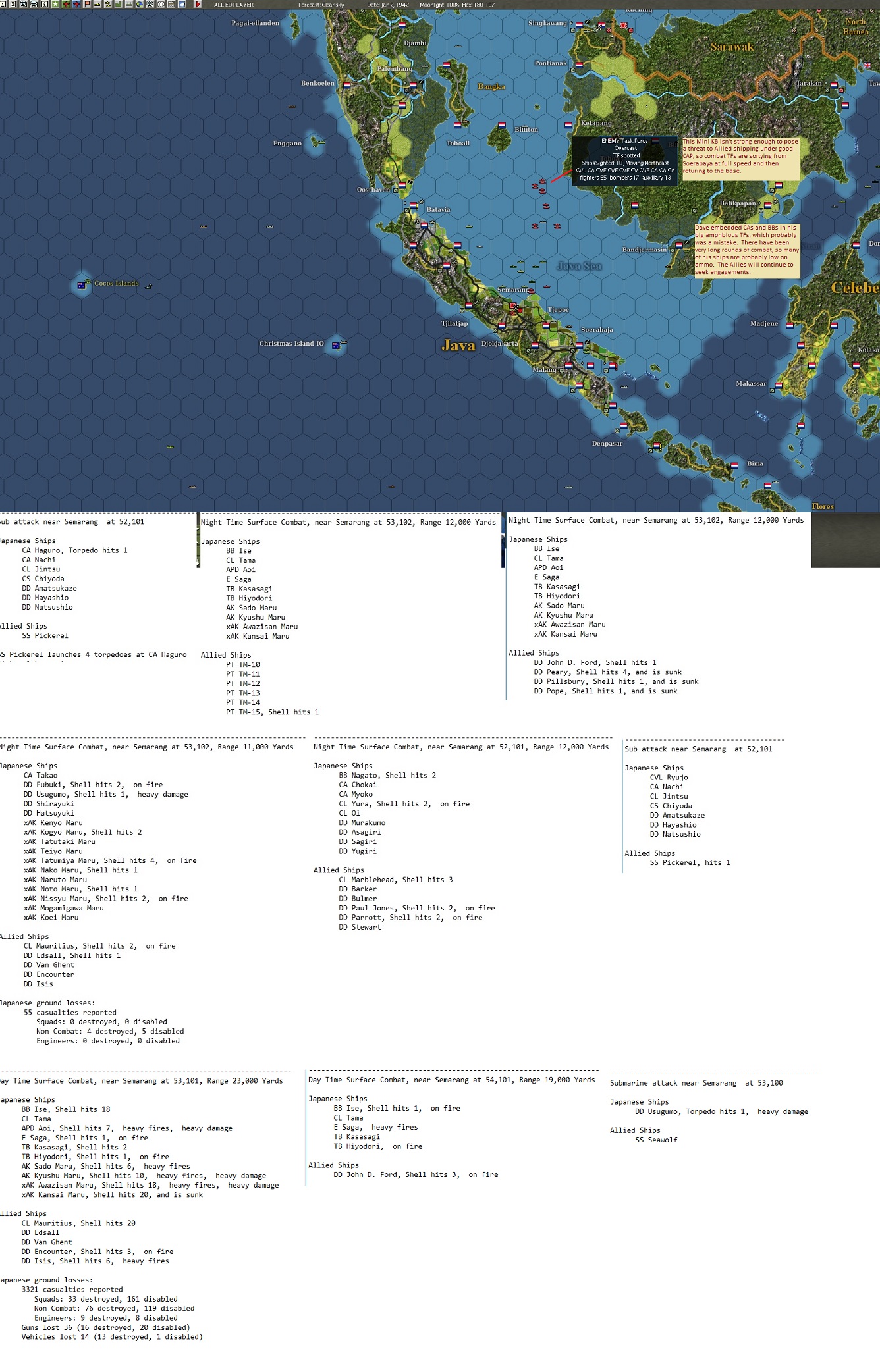Click the Soerabaja base name on map

[597, 330]
